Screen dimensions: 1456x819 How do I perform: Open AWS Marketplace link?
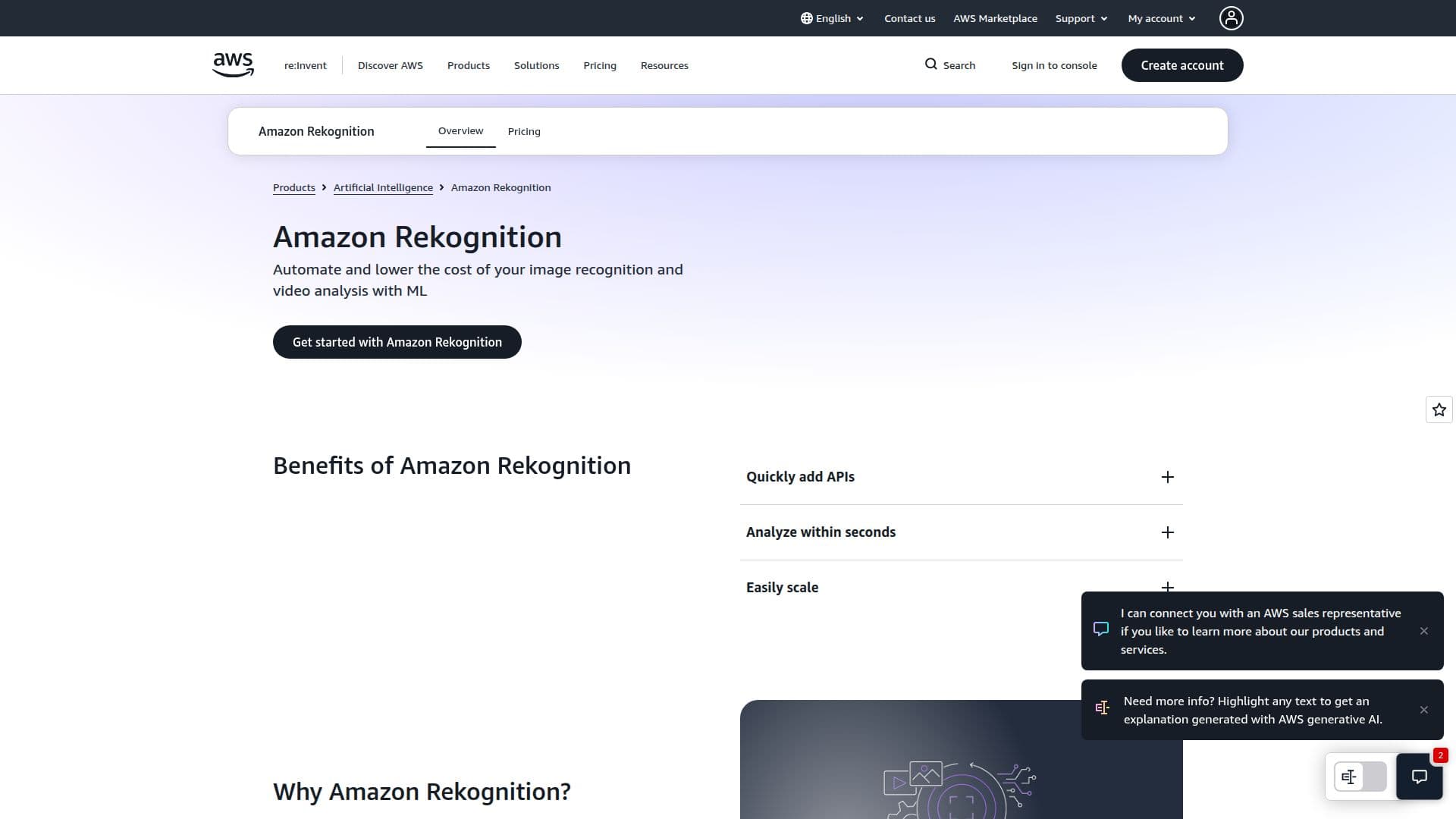(x=995, y=18)
